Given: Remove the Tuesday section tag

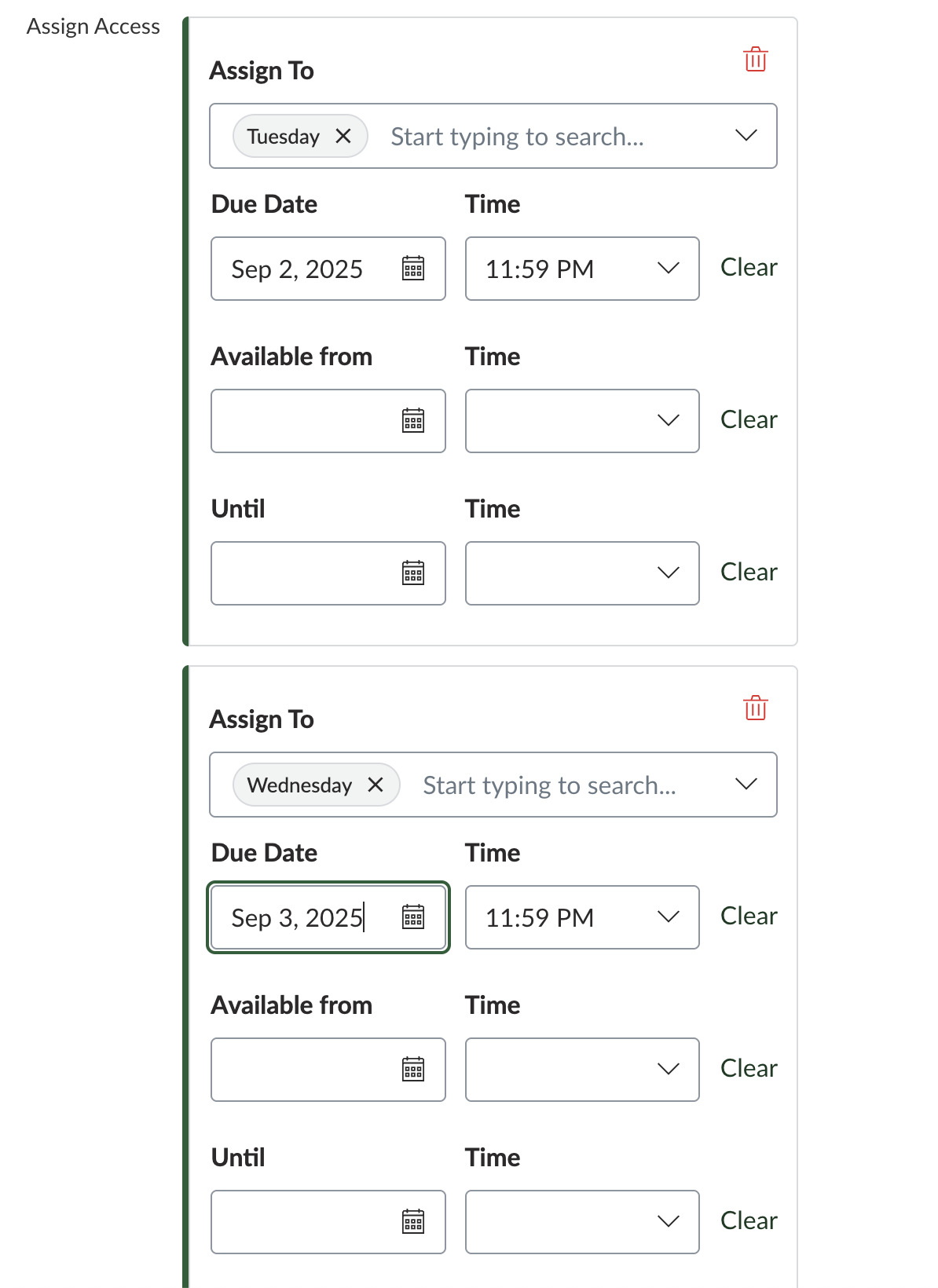Looking at the screenshot, I should [343, 136].
